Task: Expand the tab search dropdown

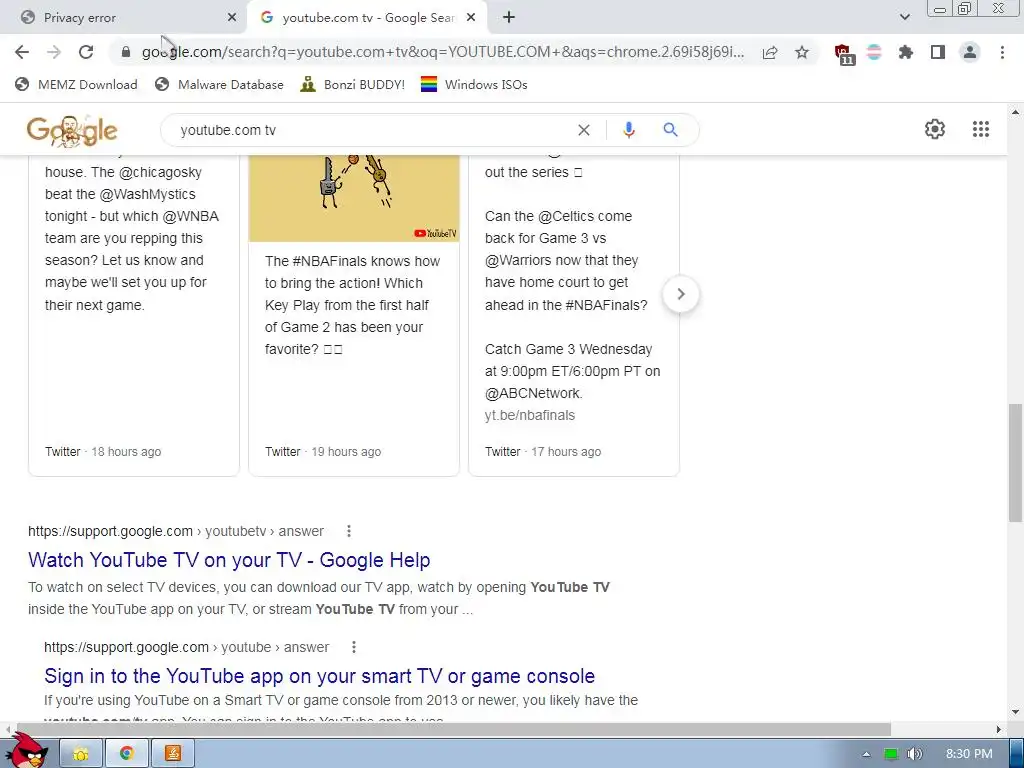Action: click(904, 18)
